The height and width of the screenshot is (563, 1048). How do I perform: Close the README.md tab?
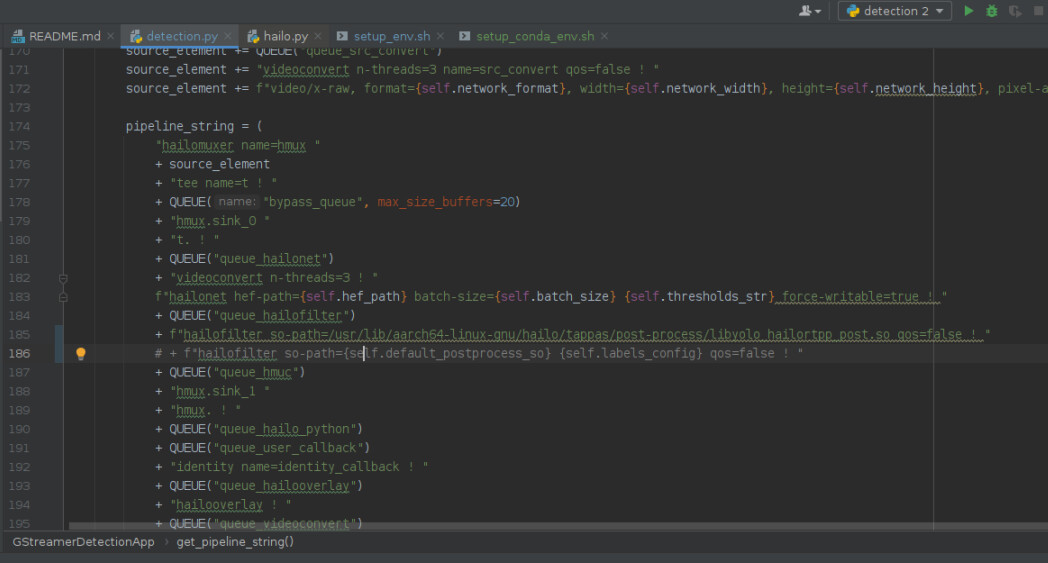(x=110, y=37)
